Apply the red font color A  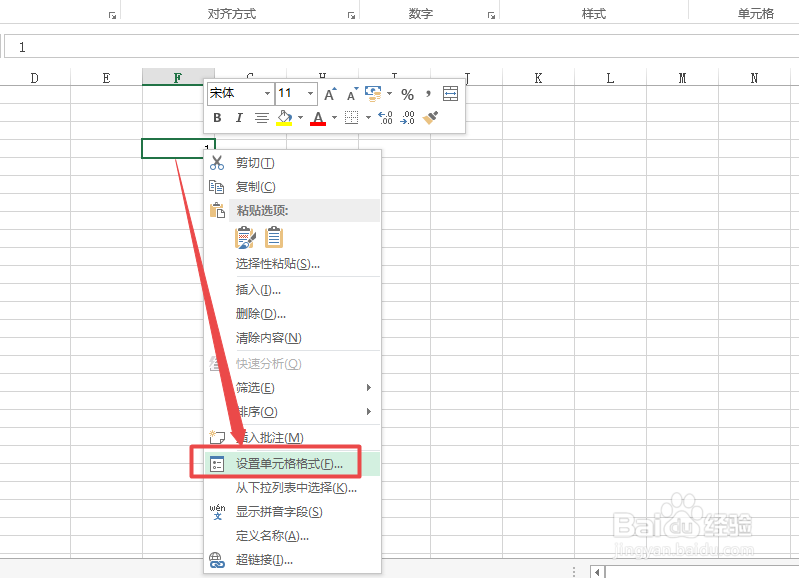pyautogui.click(x=318, y=118)
